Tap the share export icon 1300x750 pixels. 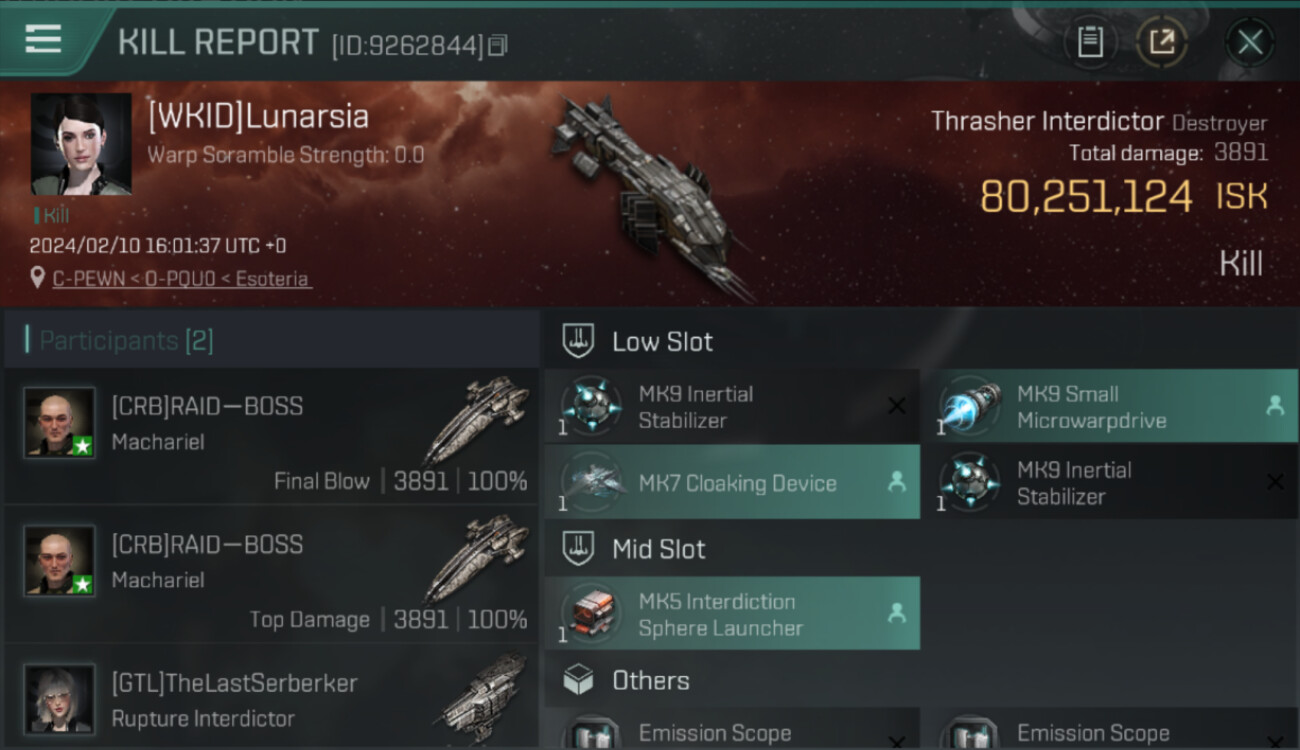[x=1162, y=42]
